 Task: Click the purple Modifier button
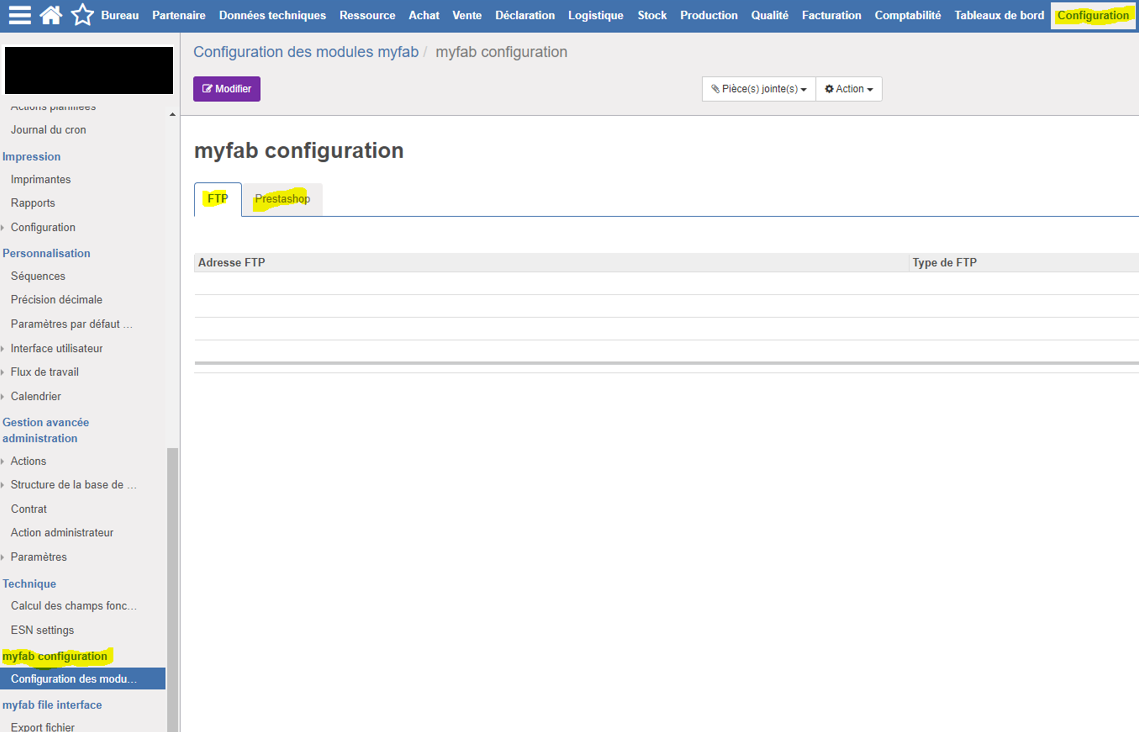click(x=227, y=89)
